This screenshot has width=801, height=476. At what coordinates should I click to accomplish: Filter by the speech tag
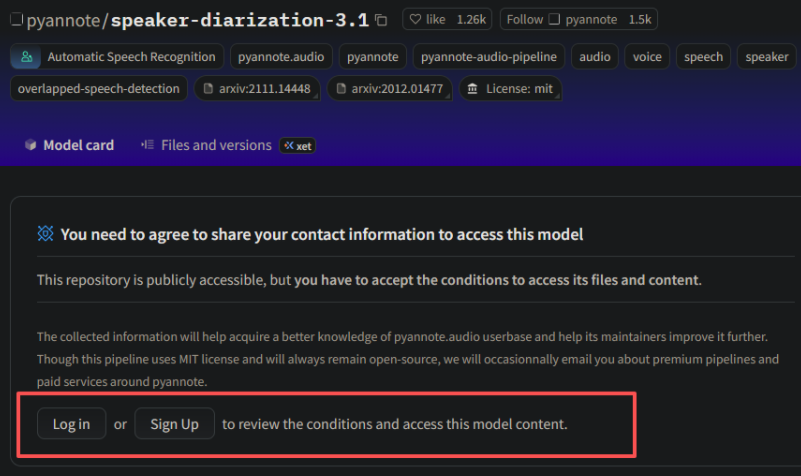coord(703,57)
